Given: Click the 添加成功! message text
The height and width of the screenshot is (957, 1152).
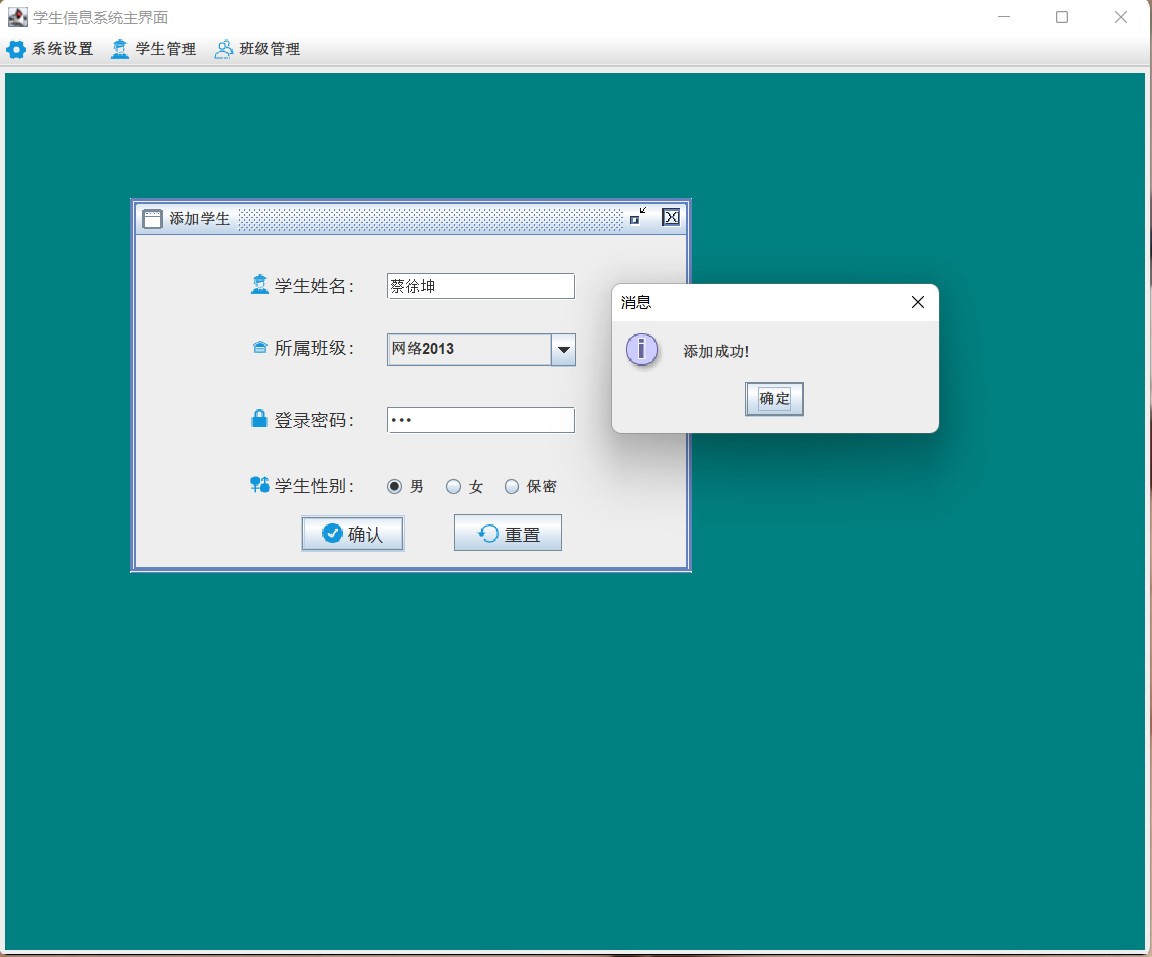Looking at the screenshot, I should pyautogui.click(x=716, y=351).
